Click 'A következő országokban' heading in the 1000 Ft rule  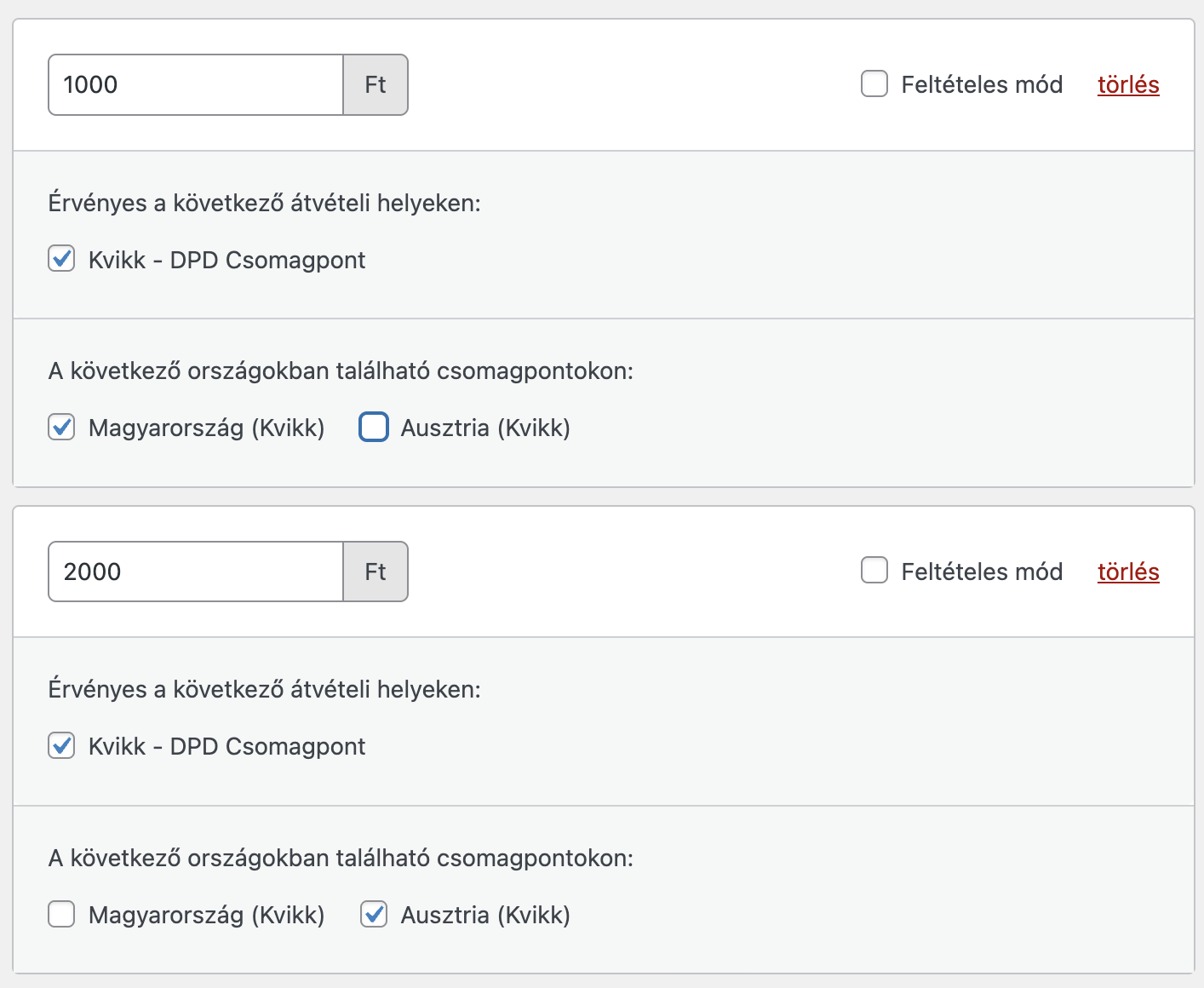(341, 371)
